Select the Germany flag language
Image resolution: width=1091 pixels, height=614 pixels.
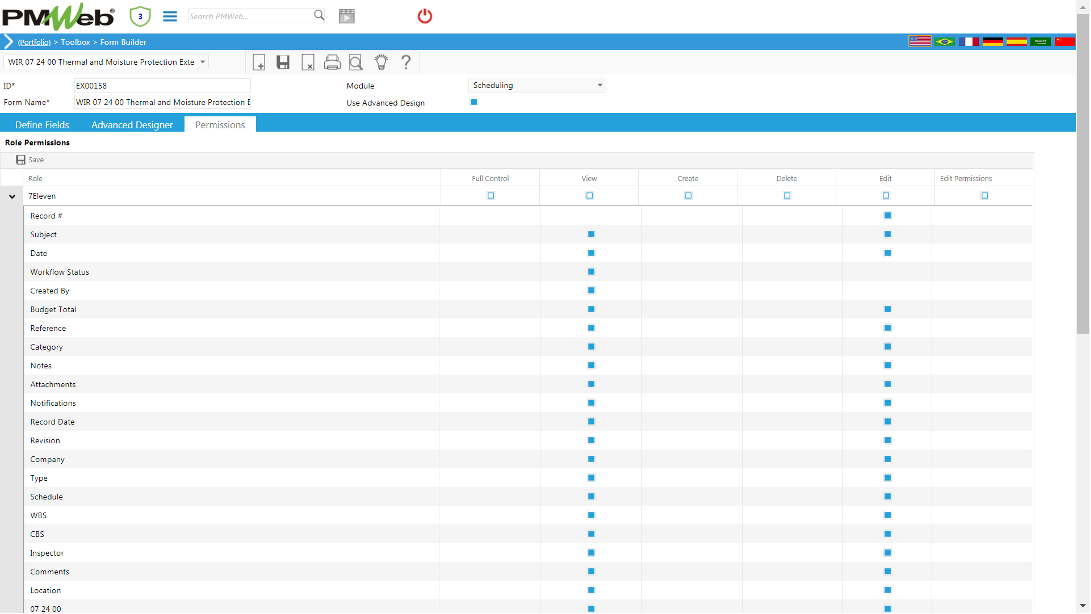(x=993, y=41)
